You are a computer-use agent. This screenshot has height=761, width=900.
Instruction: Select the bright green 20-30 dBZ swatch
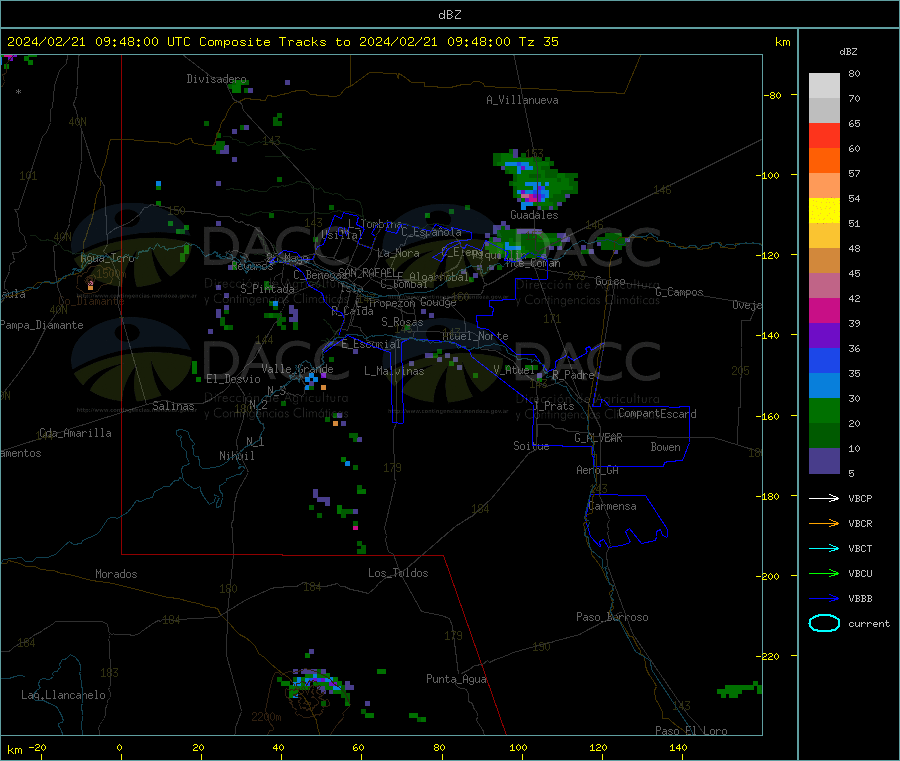tap(824, 410)
